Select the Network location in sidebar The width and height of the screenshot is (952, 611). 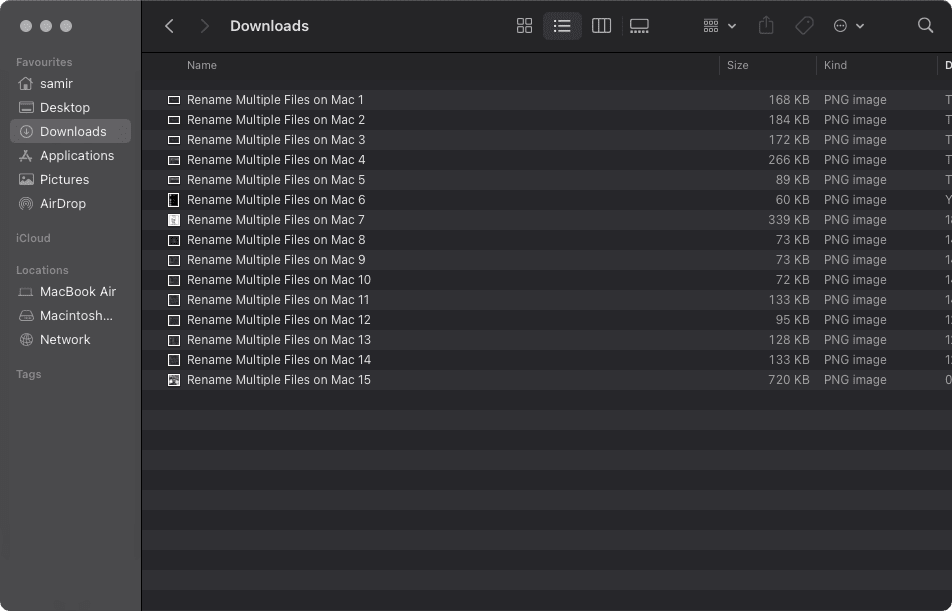pyautogui.click(x=65, y=339)
